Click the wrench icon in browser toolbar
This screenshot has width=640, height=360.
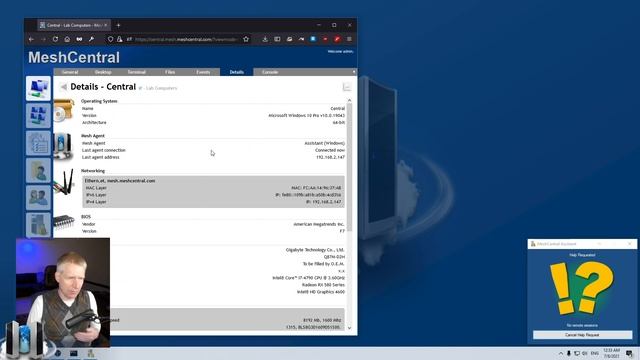tap(91, 39)
